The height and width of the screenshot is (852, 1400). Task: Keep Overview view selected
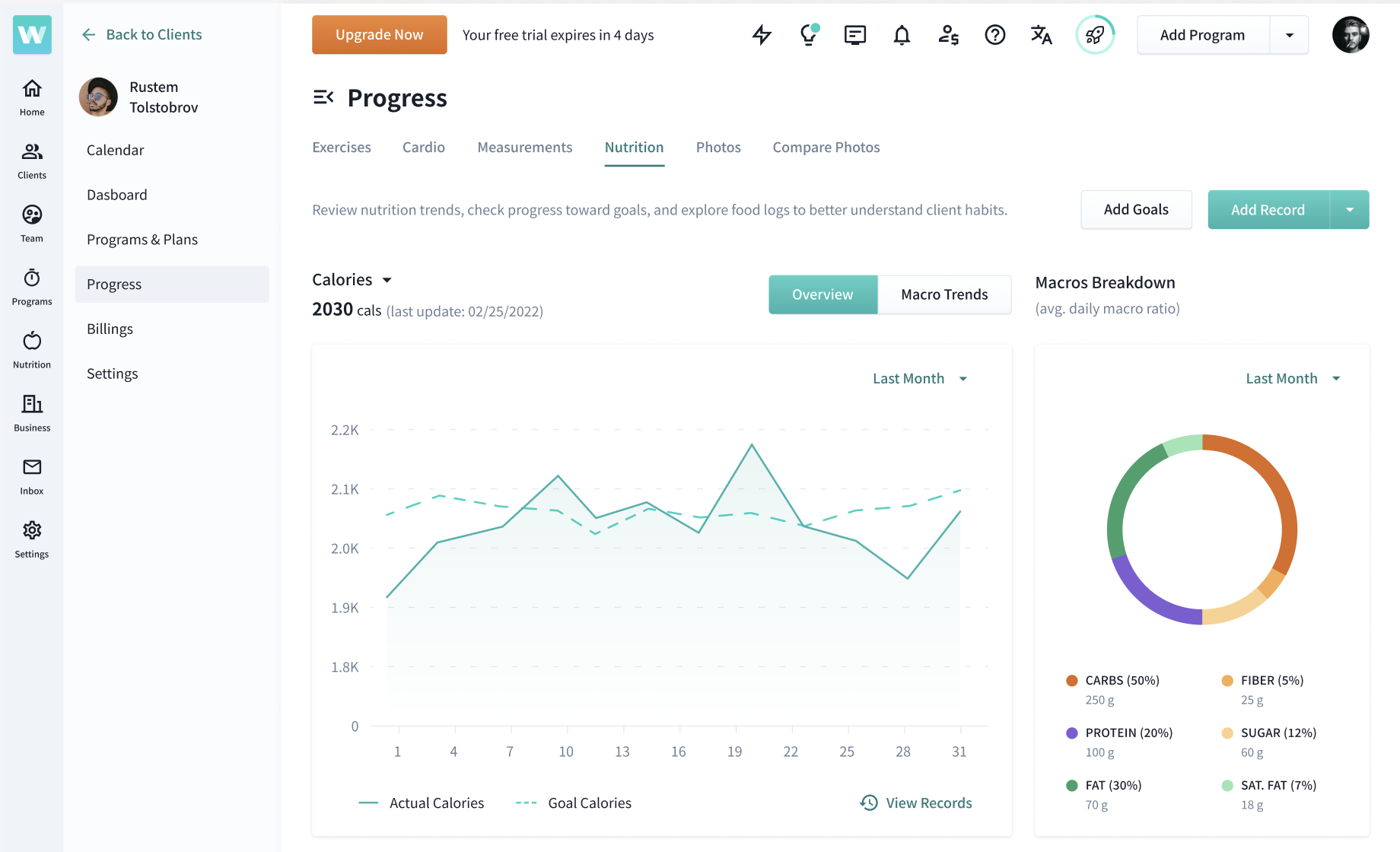point(822,294)
